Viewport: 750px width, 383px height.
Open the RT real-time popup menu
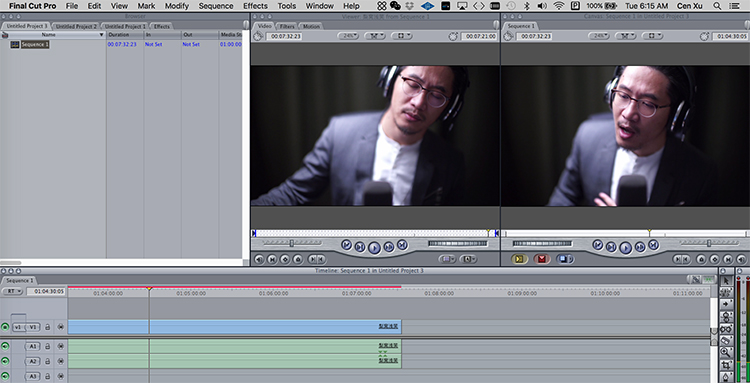coord(13,291)
